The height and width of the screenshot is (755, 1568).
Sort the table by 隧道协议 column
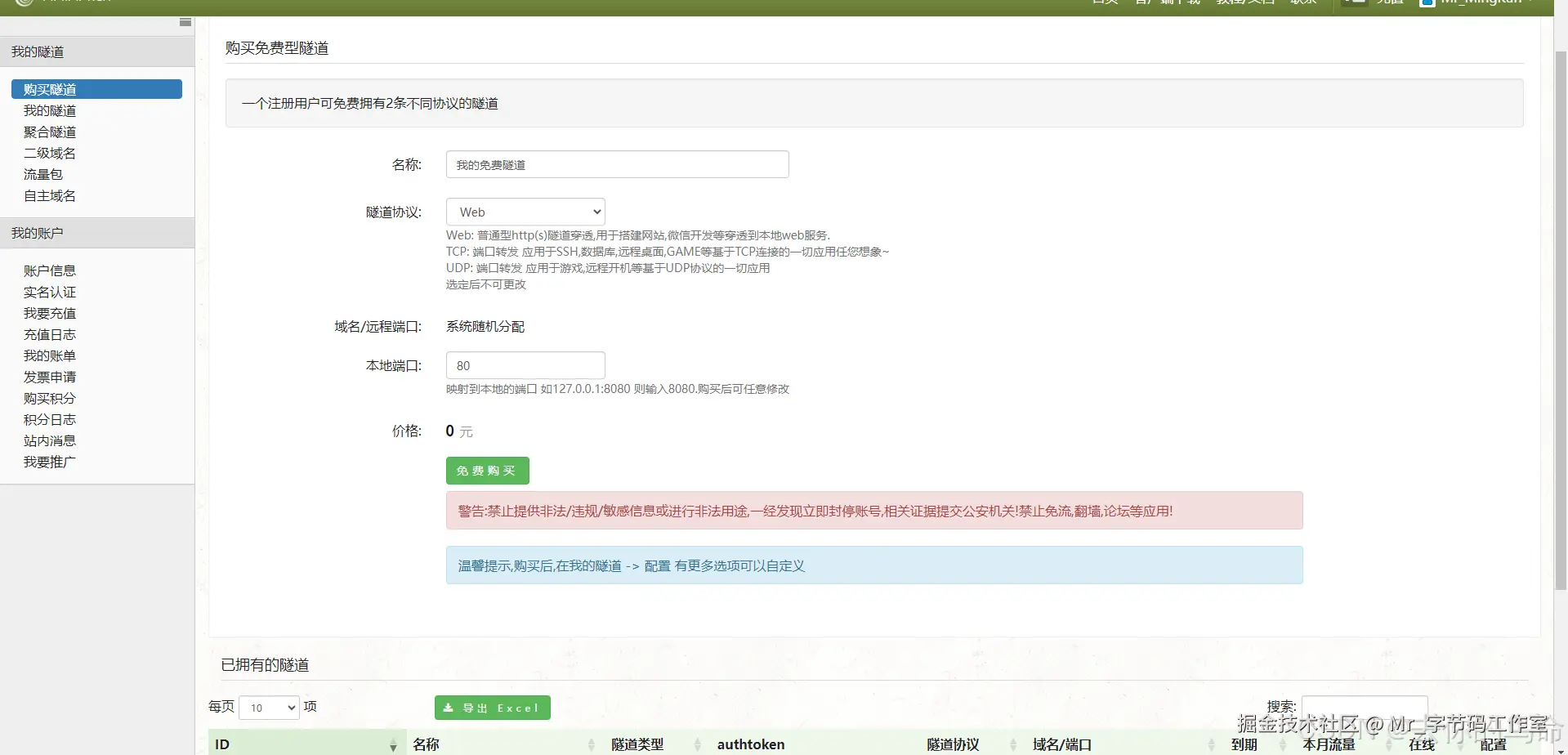pos(972,744)
